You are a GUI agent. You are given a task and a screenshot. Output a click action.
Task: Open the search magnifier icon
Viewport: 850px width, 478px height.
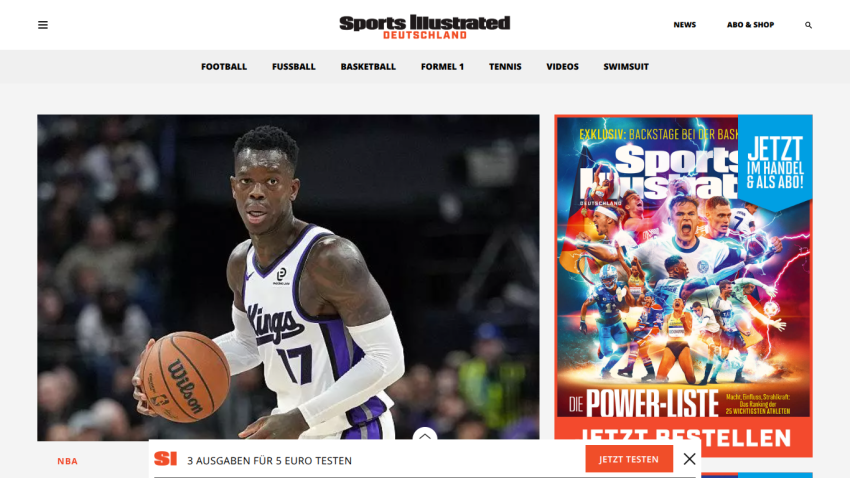tap(808, 25)
